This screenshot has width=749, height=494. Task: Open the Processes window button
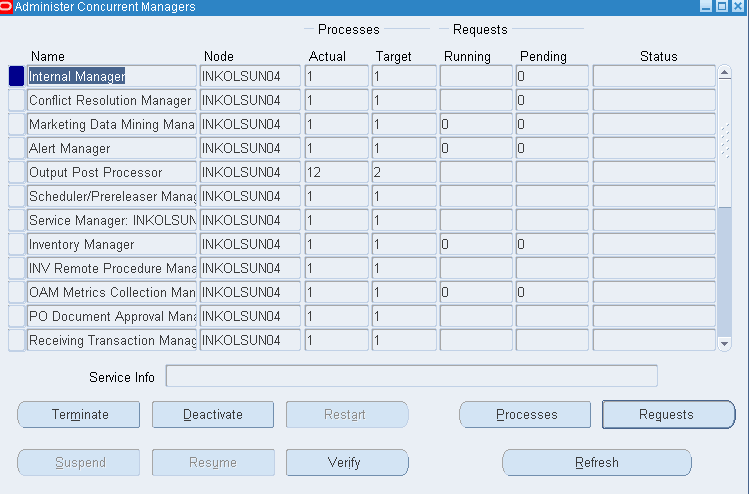(x=525, y=414)
